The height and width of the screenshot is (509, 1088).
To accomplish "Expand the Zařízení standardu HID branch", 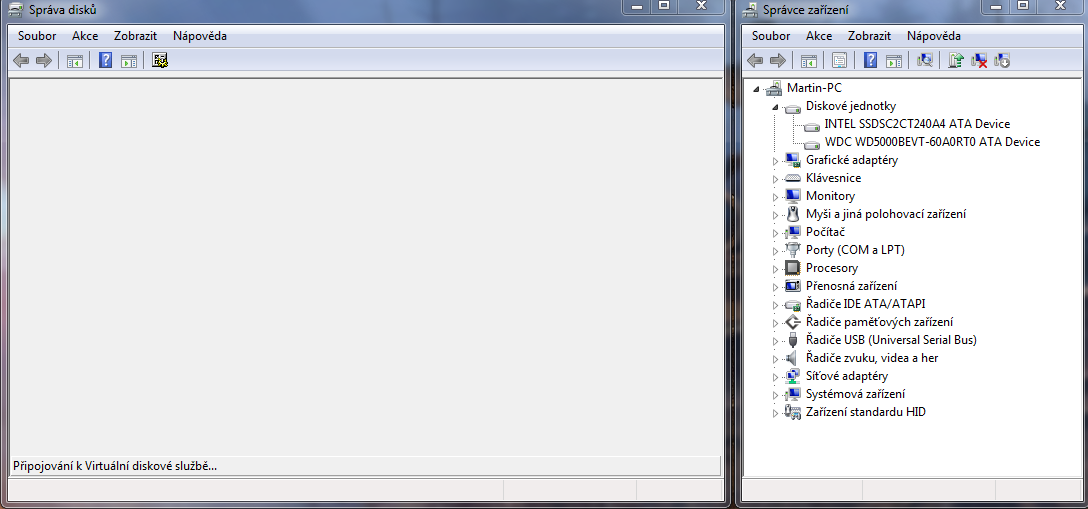I will click(x=776, y=413).
